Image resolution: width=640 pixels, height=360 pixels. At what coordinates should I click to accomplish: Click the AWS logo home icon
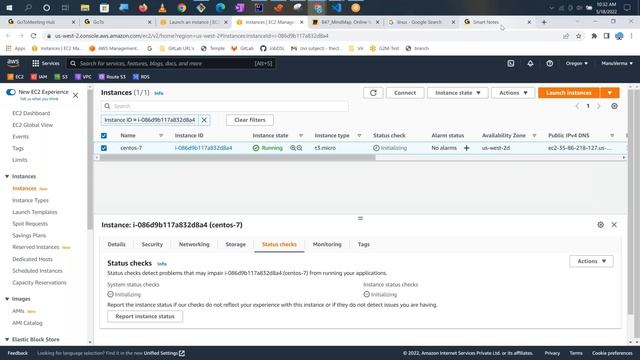(x=13, y=63)
